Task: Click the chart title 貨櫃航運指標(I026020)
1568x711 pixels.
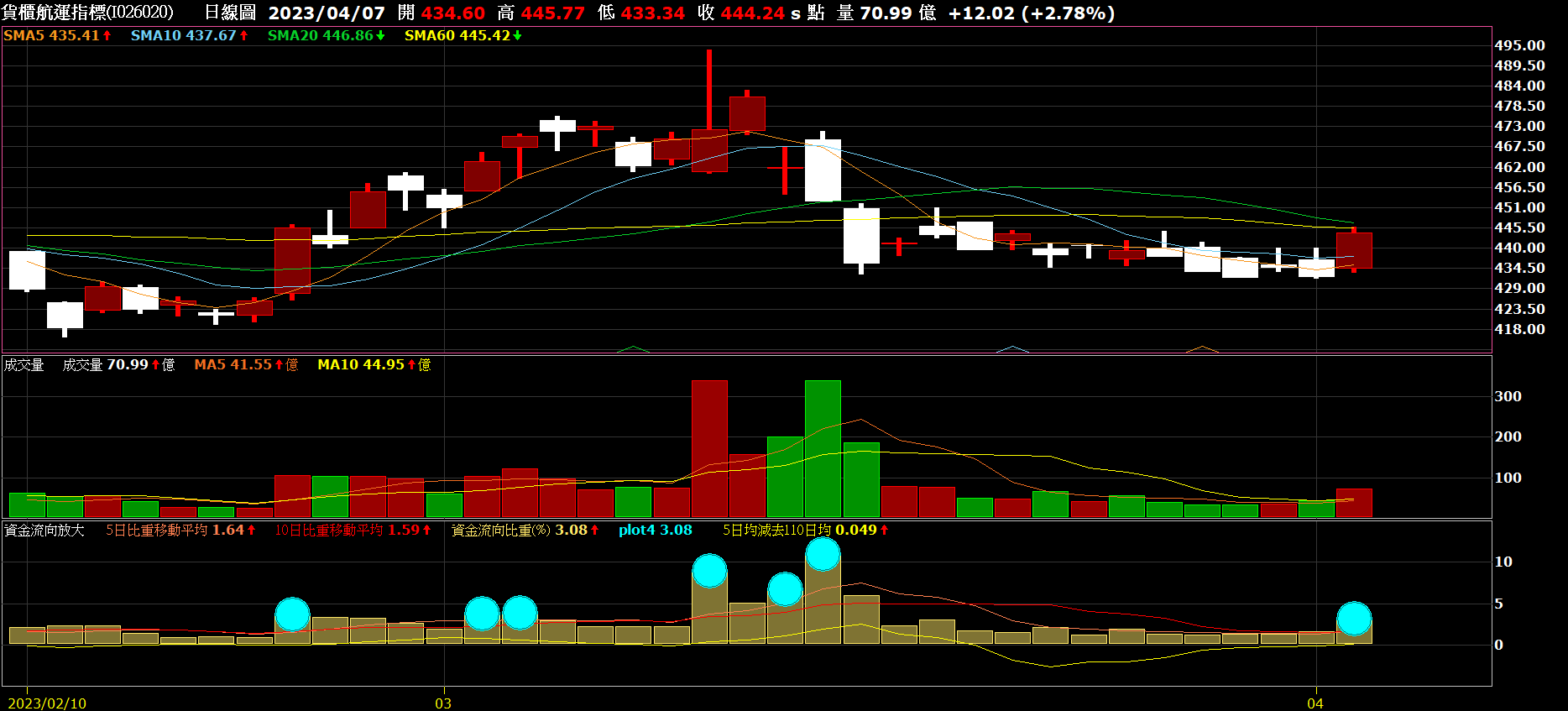Action: click(x=88, y=13)
